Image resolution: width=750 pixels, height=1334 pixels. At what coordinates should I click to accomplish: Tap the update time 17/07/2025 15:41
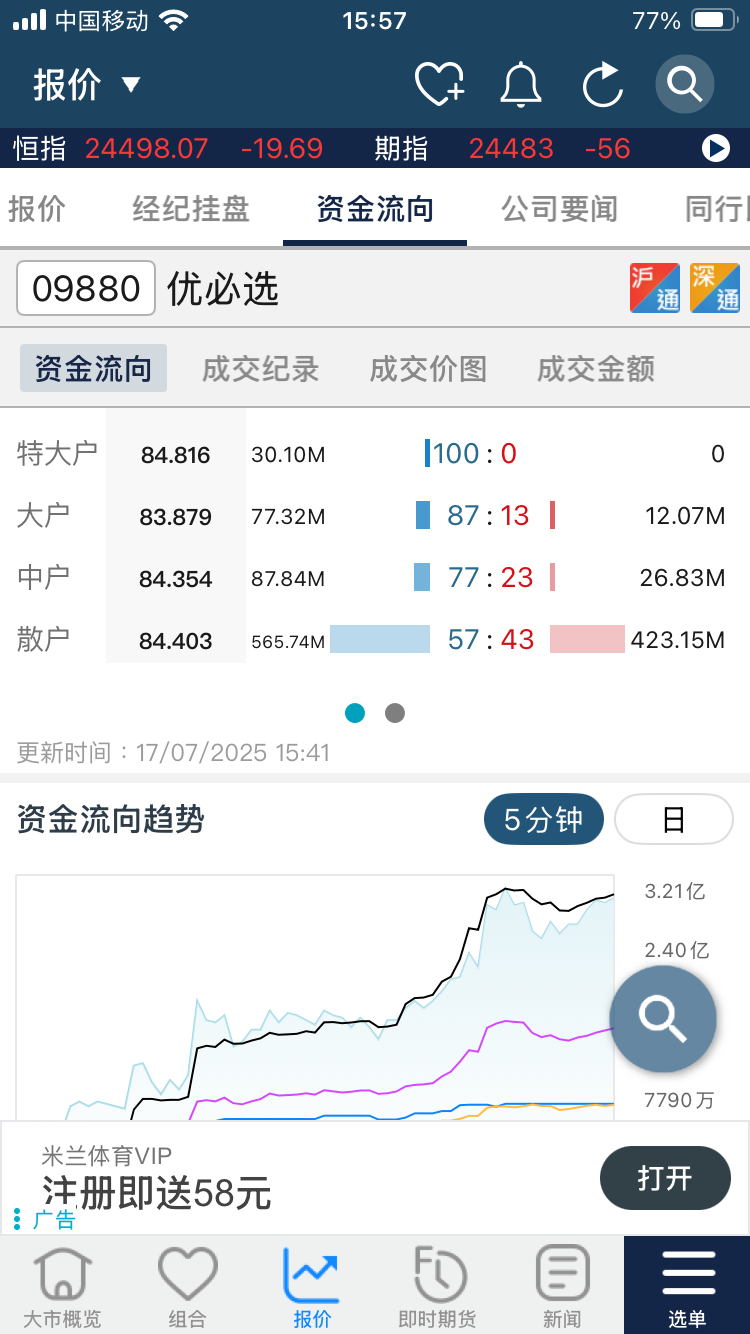tap(233, 752)
